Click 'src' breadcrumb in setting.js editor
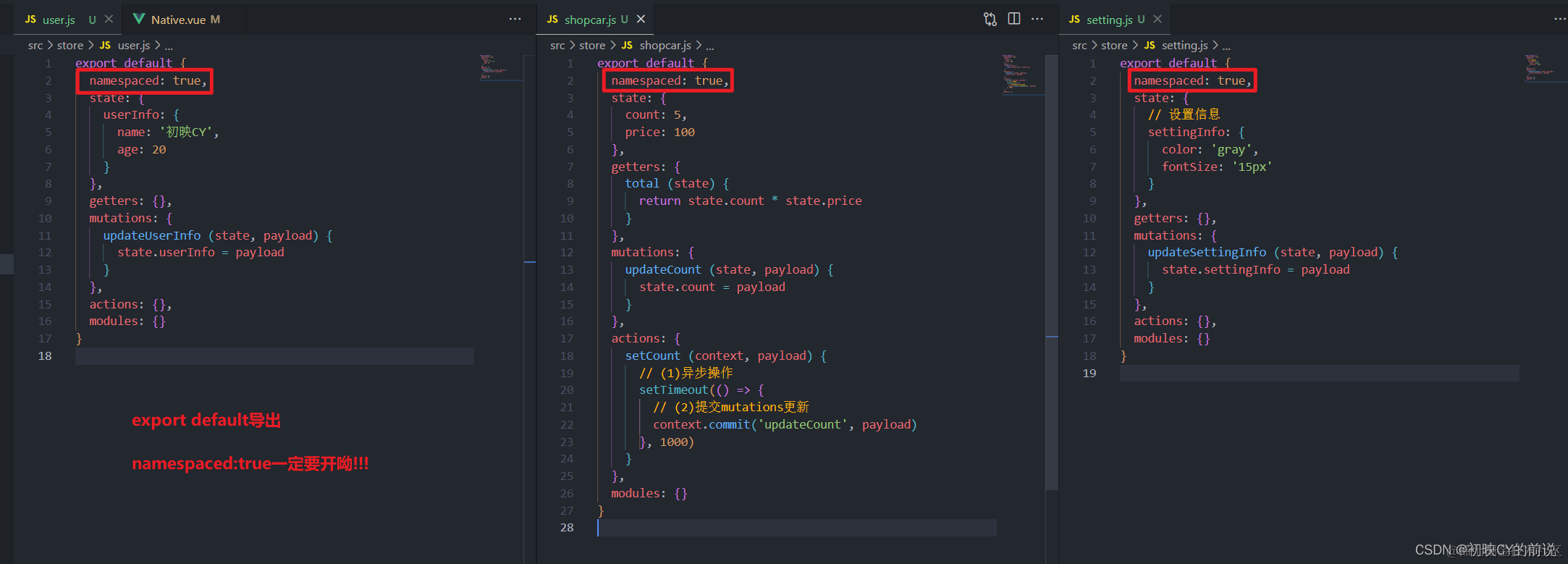1568x564 pixels. click(1079, 46)
